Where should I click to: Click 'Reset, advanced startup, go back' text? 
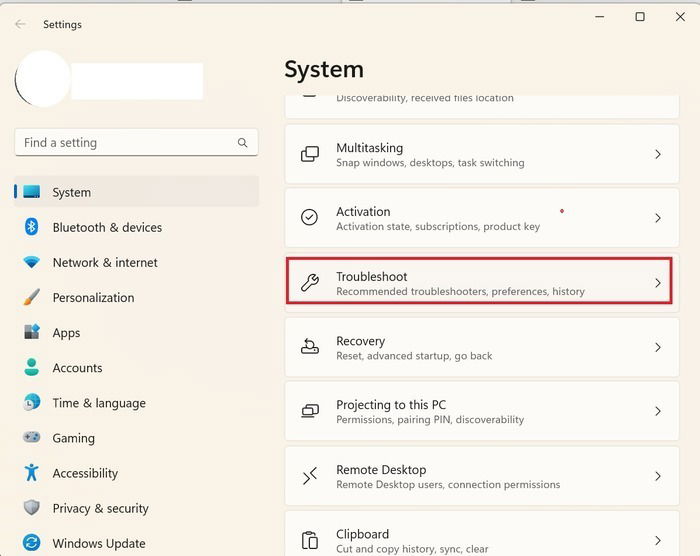coord(414,356)
